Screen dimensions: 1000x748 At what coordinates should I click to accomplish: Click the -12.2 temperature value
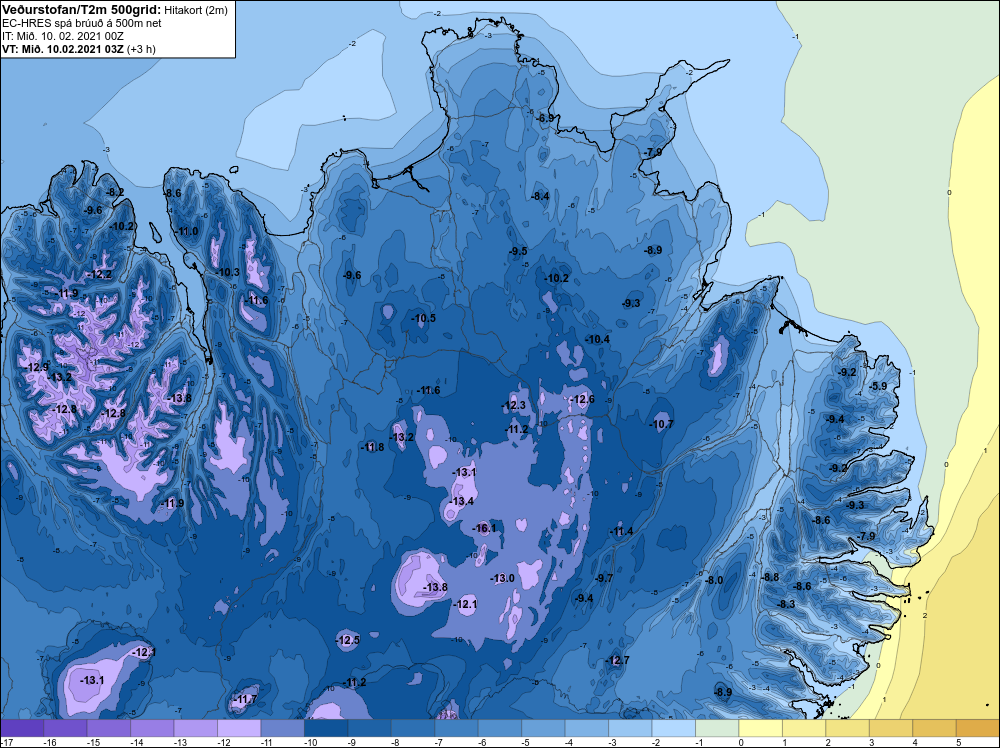click(99, 274)
